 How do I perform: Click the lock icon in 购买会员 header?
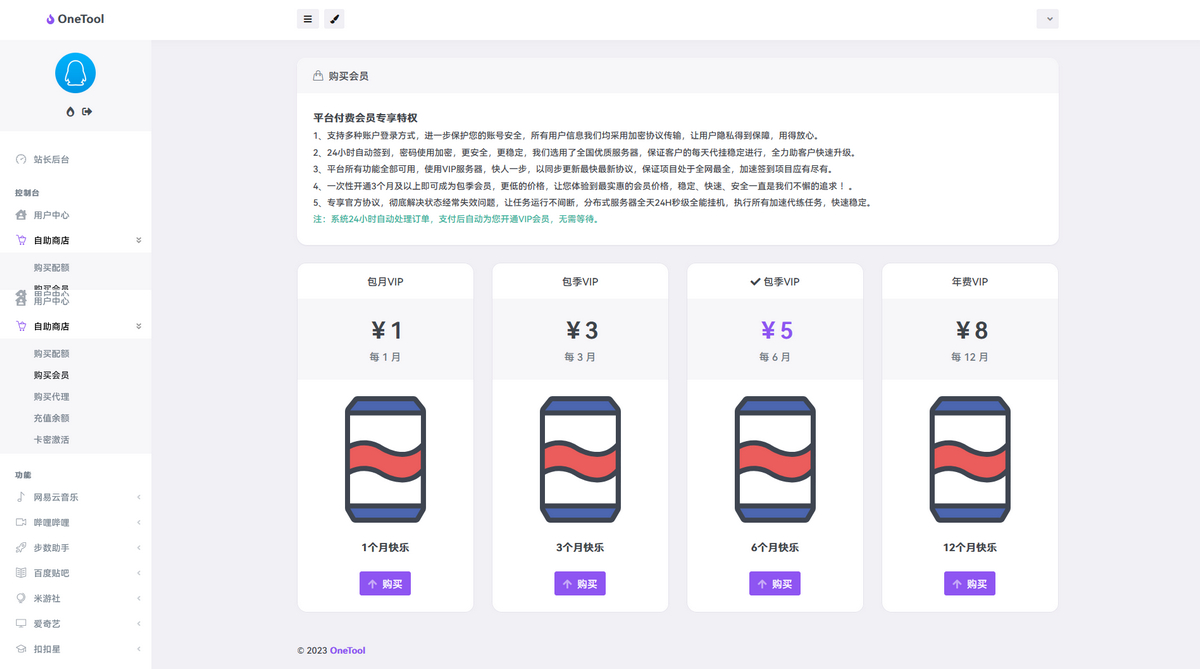(x=318, y=75)
